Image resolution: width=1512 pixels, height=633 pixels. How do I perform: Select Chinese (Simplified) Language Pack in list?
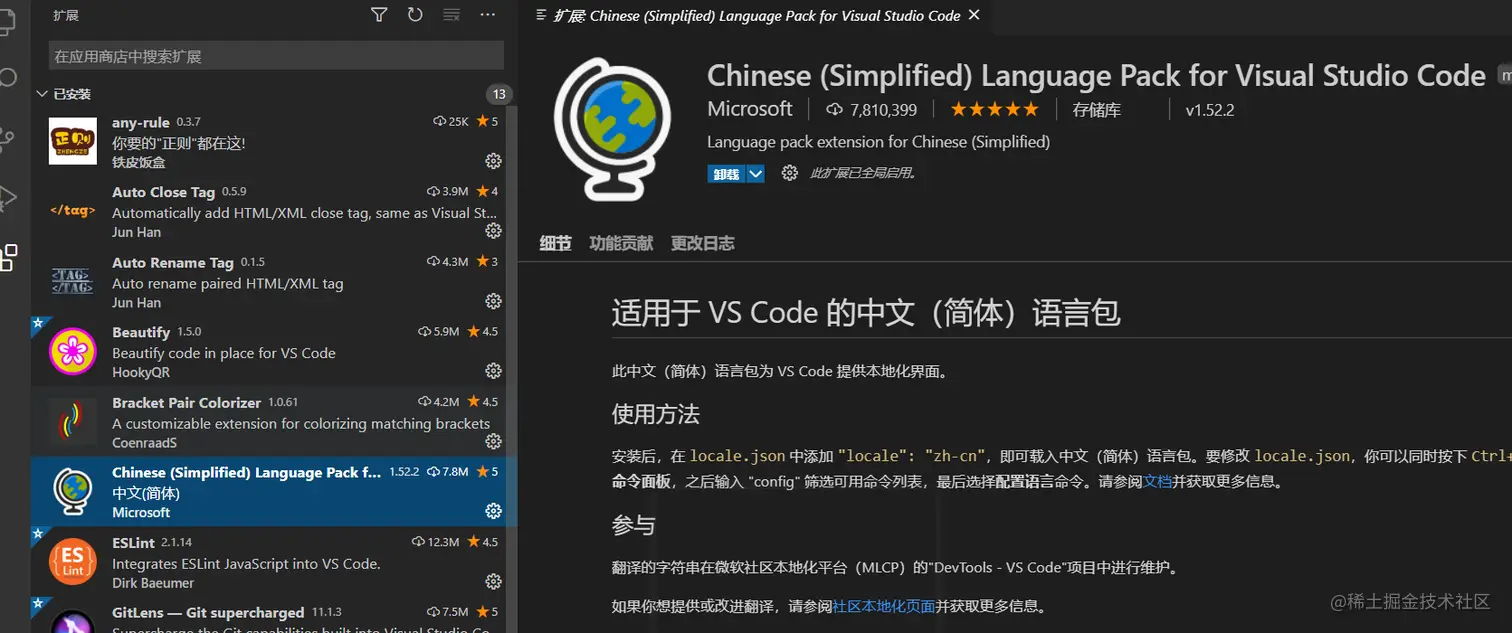268,491
